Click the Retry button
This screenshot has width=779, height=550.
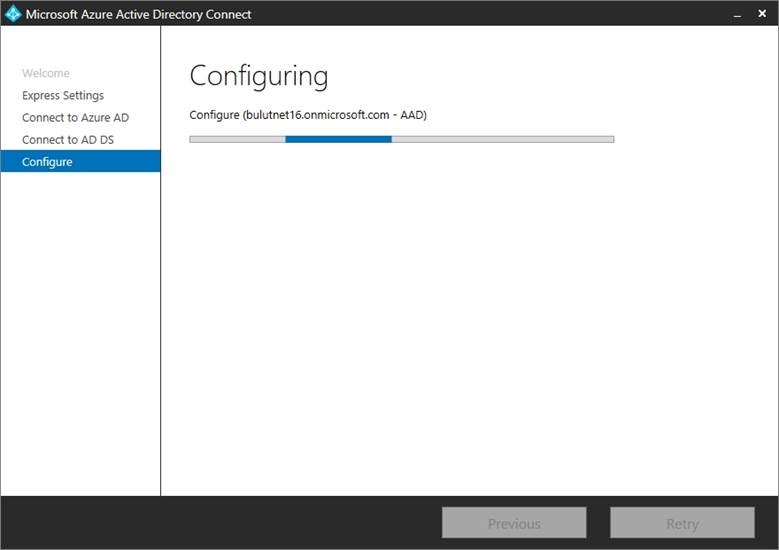tap(682, 523)
